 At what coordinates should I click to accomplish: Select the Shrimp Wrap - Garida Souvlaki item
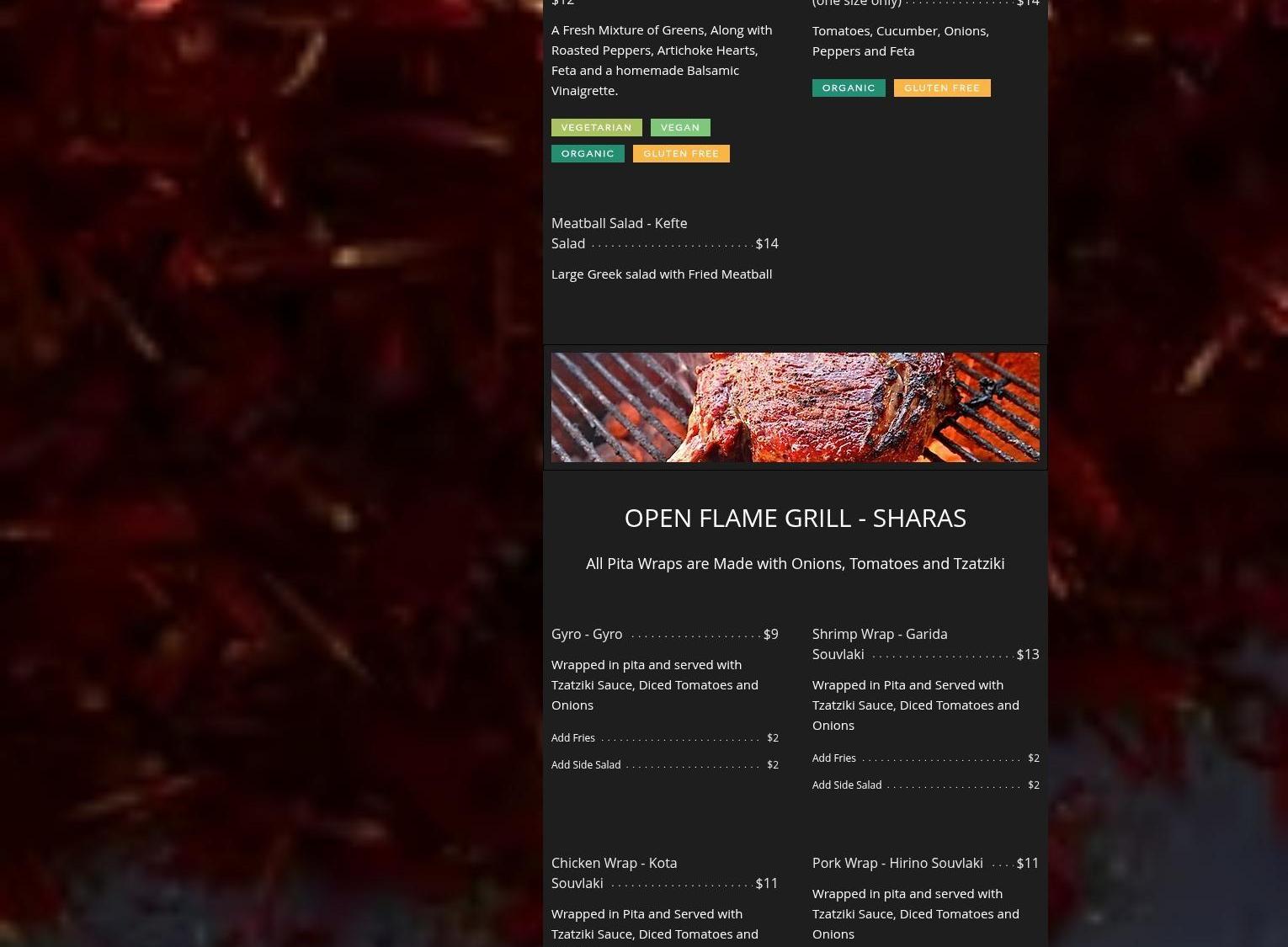pos(879,644)
